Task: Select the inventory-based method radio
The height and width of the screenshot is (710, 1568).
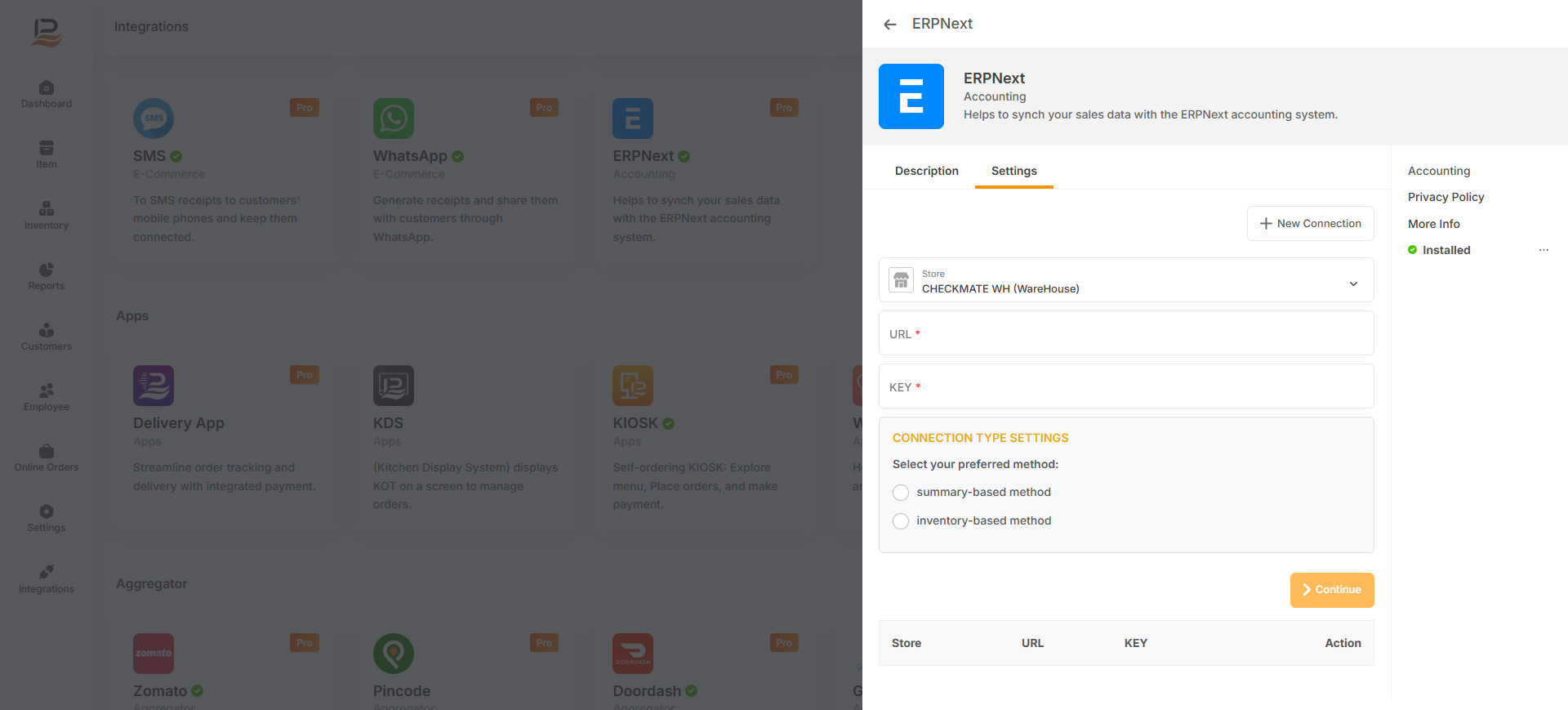Action: (x=901, y=521)
